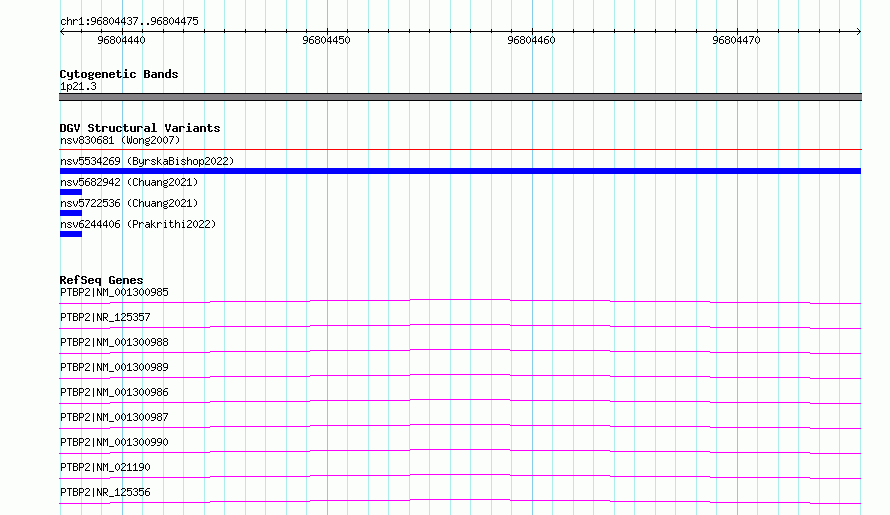Click the magenta line under PTBP2|NM_021190
The height and width of the screenshot is (515, 890).
(x=460, y=475)
